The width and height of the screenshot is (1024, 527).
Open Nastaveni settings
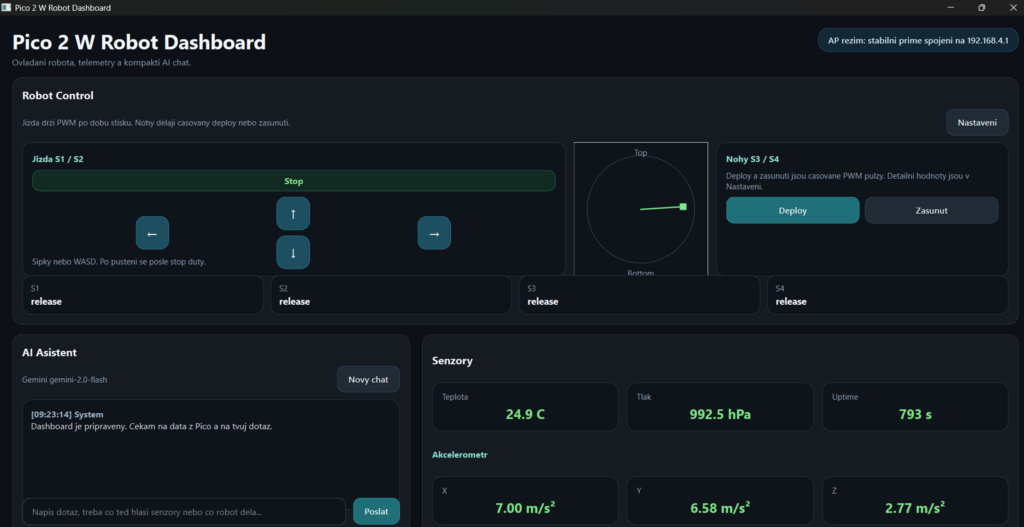point(977,122)
